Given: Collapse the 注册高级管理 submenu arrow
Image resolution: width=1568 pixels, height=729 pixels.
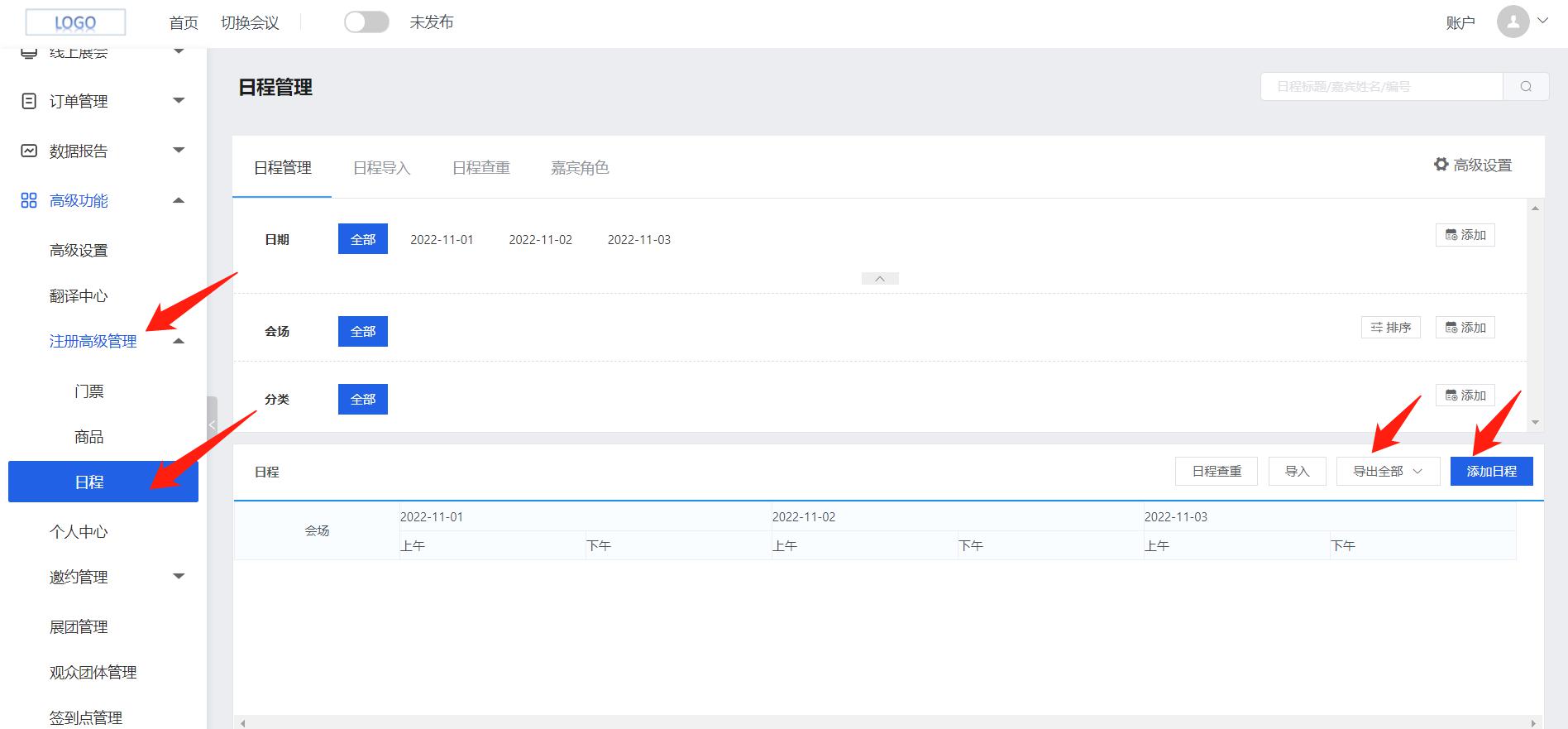Looking at the screenshot, I should [x=179, y=341].
